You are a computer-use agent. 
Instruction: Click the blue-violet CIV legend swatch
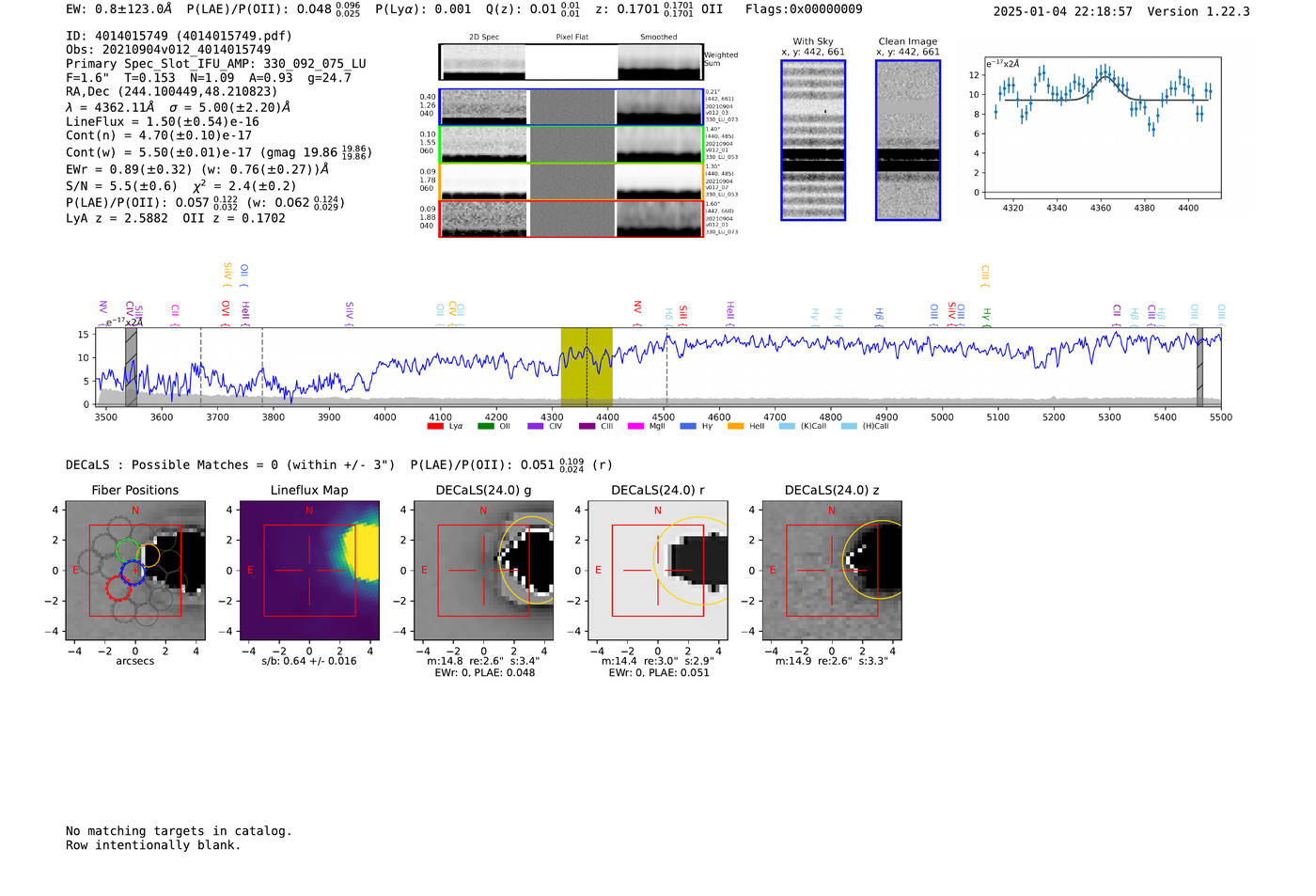pyautogui.click(x=536, y=426)
